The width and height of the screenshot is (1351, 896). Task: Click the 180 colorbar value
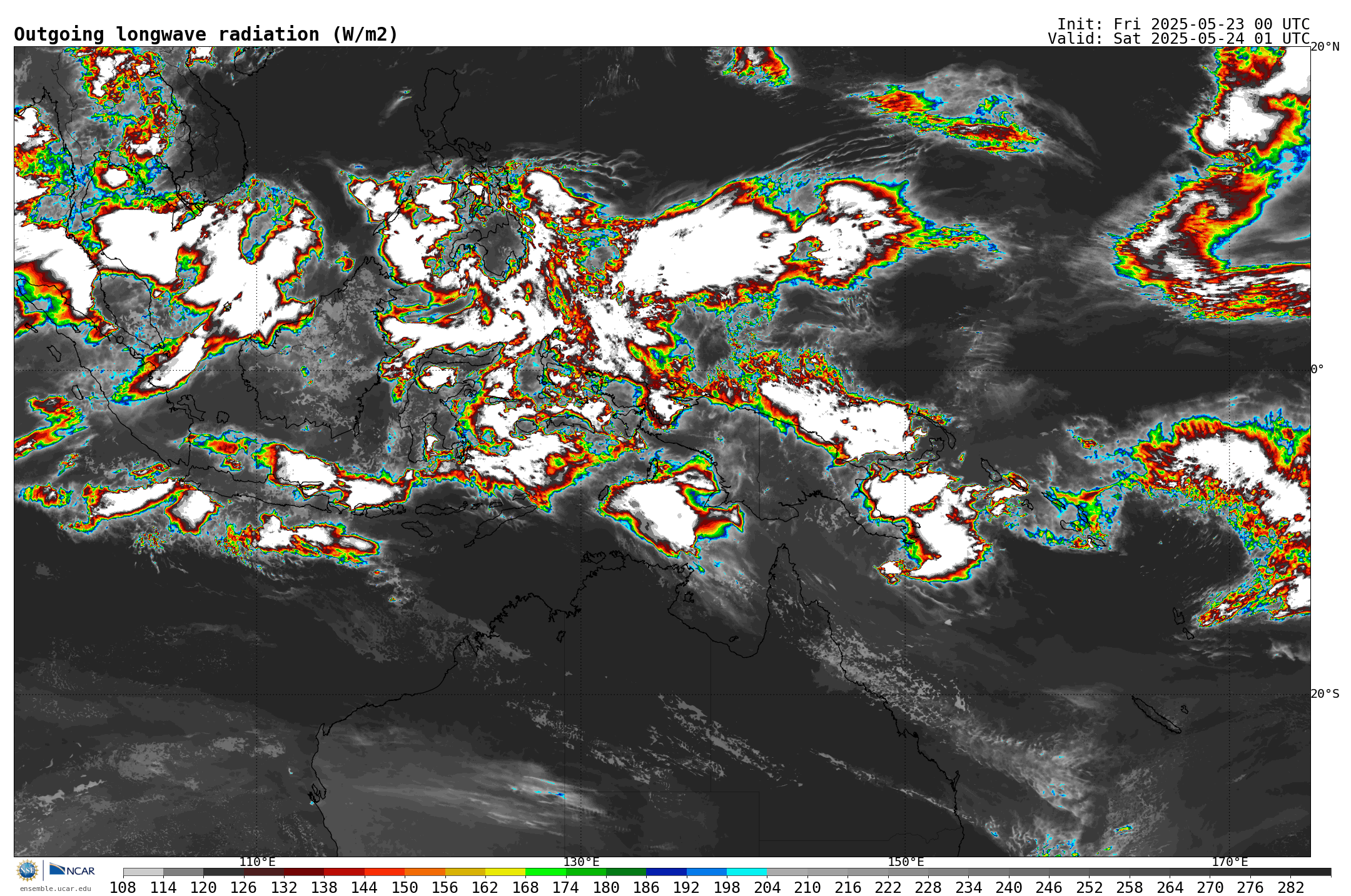(605, 887)
